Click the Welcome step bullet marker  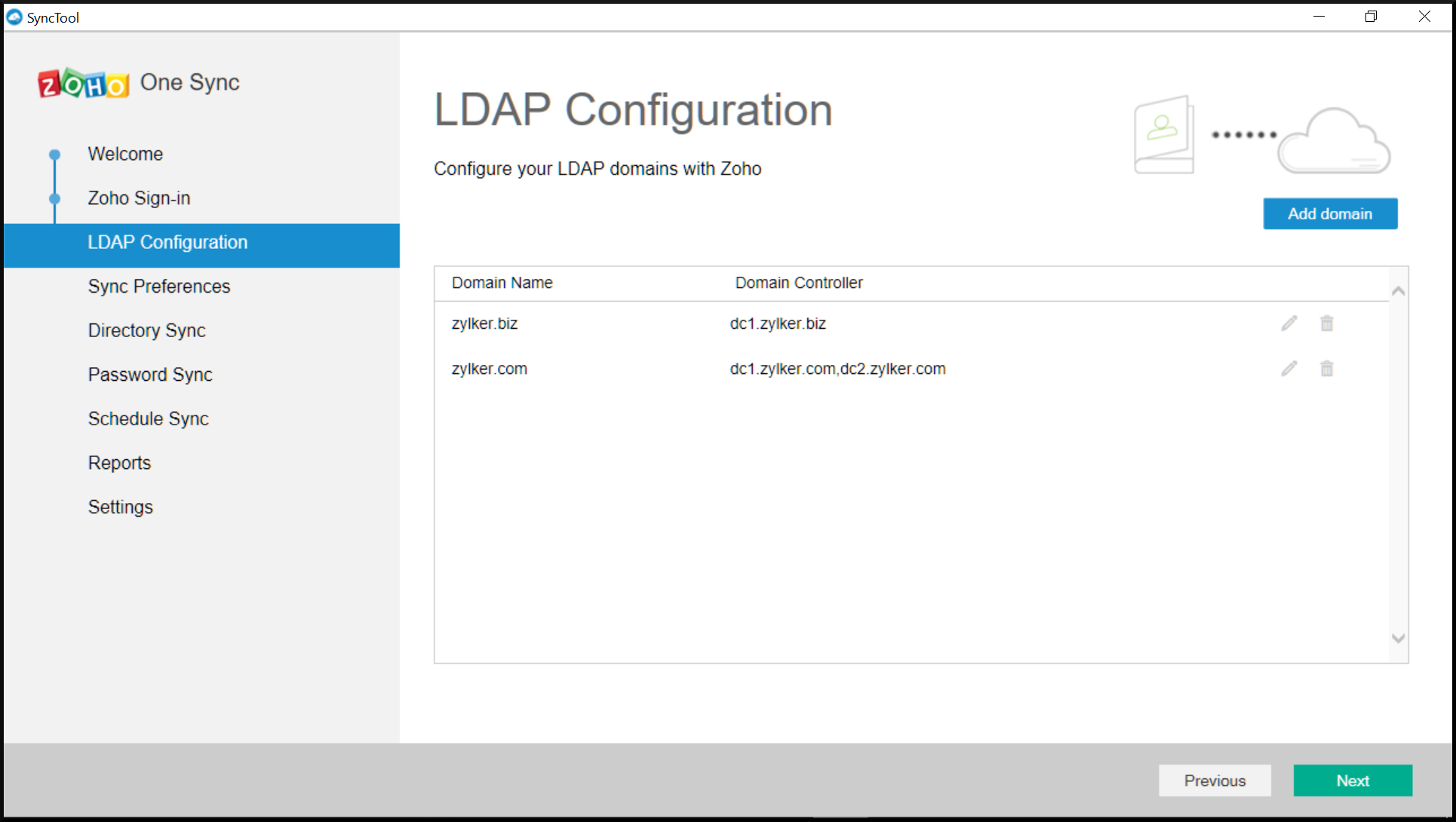pyautogui.click(x=54, y=155)
